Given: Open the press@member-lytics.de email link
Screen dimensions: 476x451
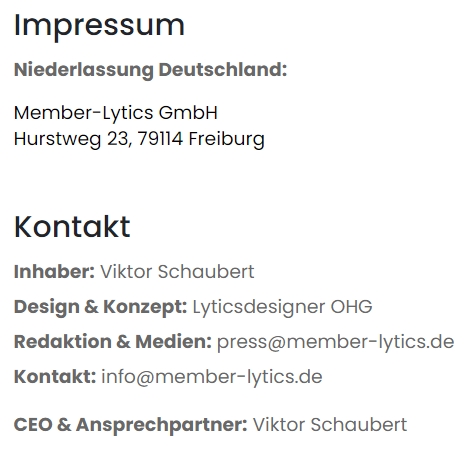Looking at the screenshot, I should [x=336, y=342].
